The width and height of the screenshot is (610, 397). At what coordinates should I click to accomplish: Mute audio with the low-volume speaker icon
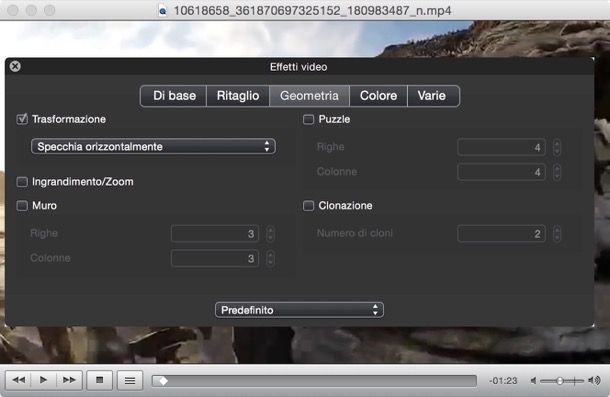coord(534,381)
